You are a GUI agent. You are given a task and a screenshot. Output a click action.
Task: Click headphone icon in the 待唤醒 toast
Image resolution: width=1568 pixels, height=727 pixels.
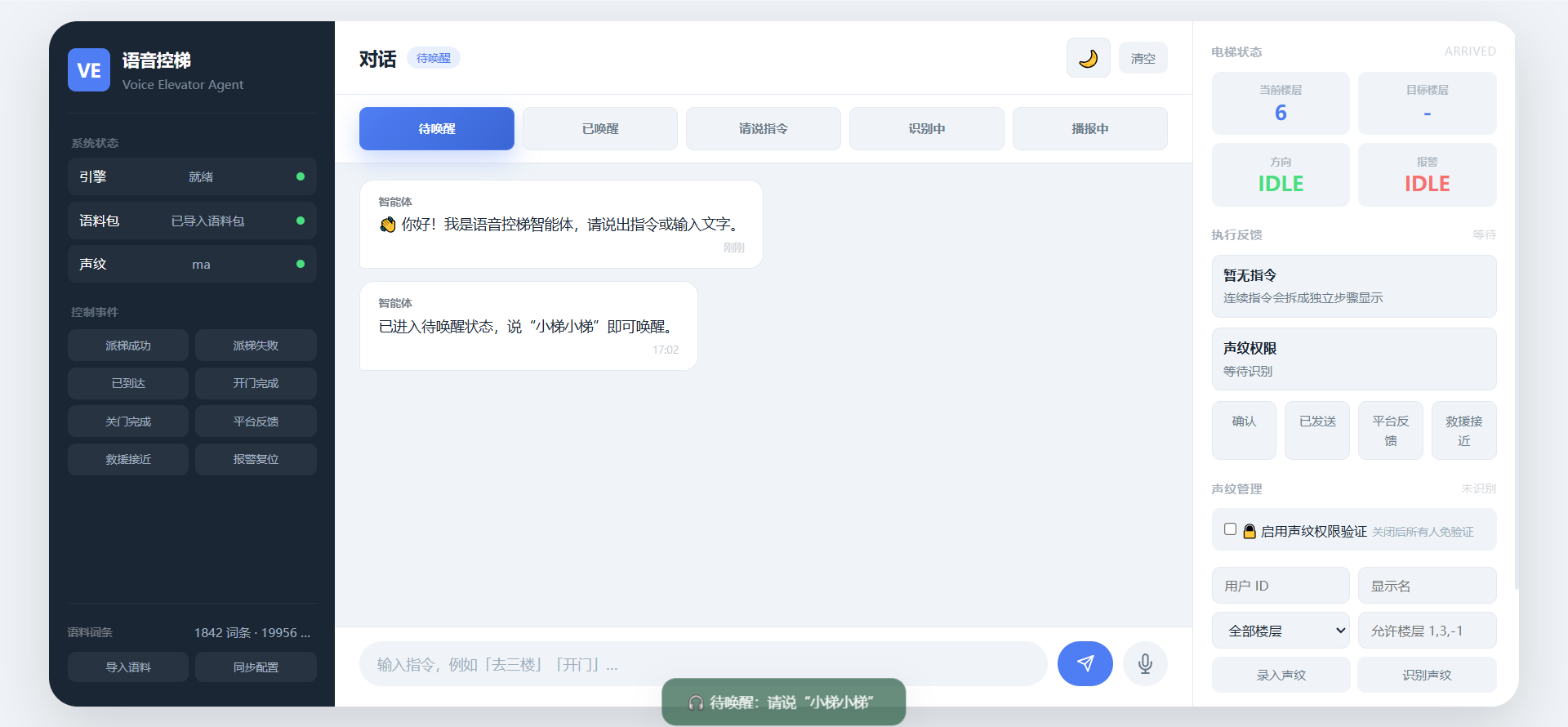point(696,702)
